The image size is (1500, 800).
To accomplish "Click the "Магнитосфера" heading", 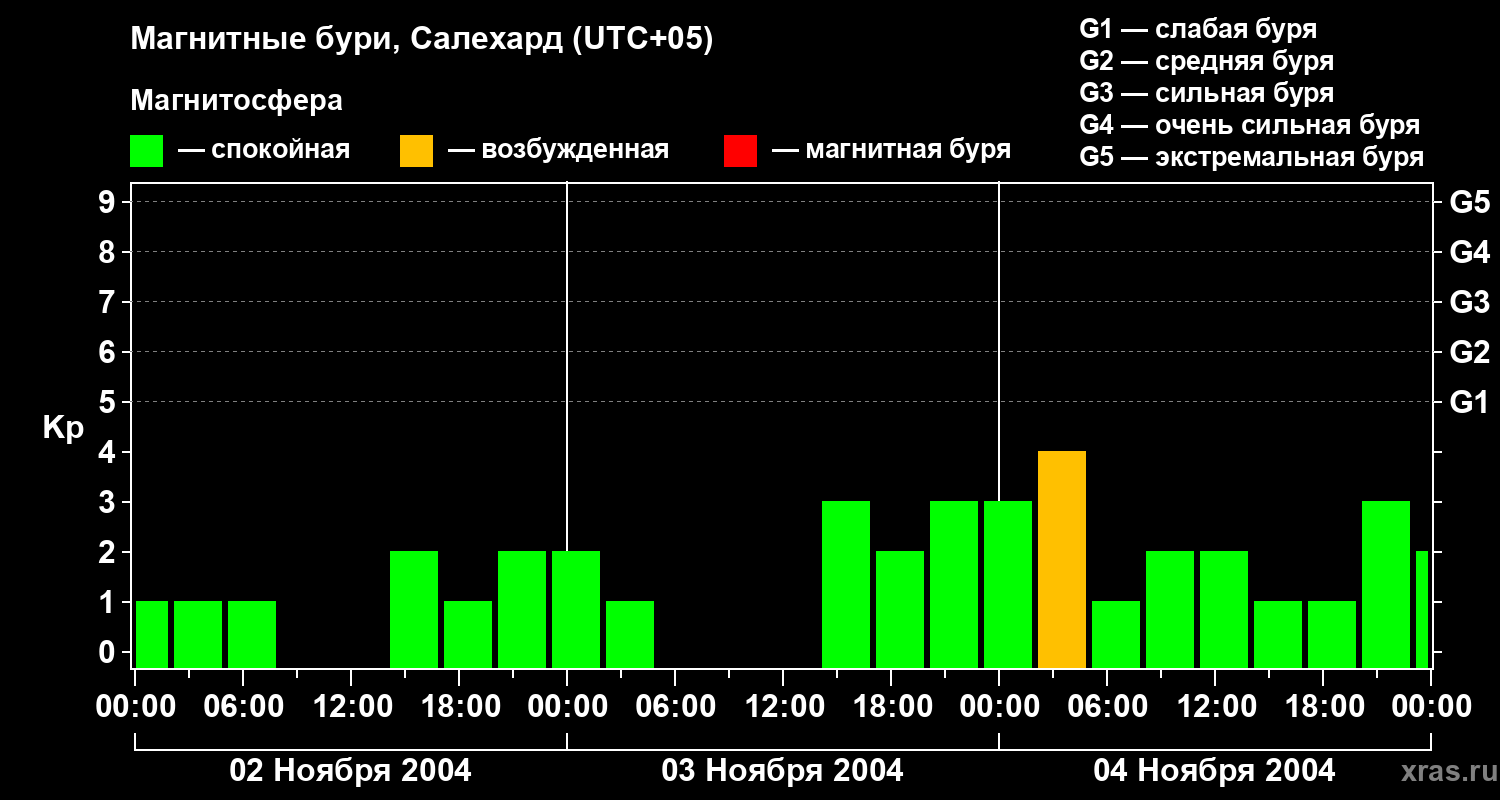I will pyautogui.click(x=237, y=101).
